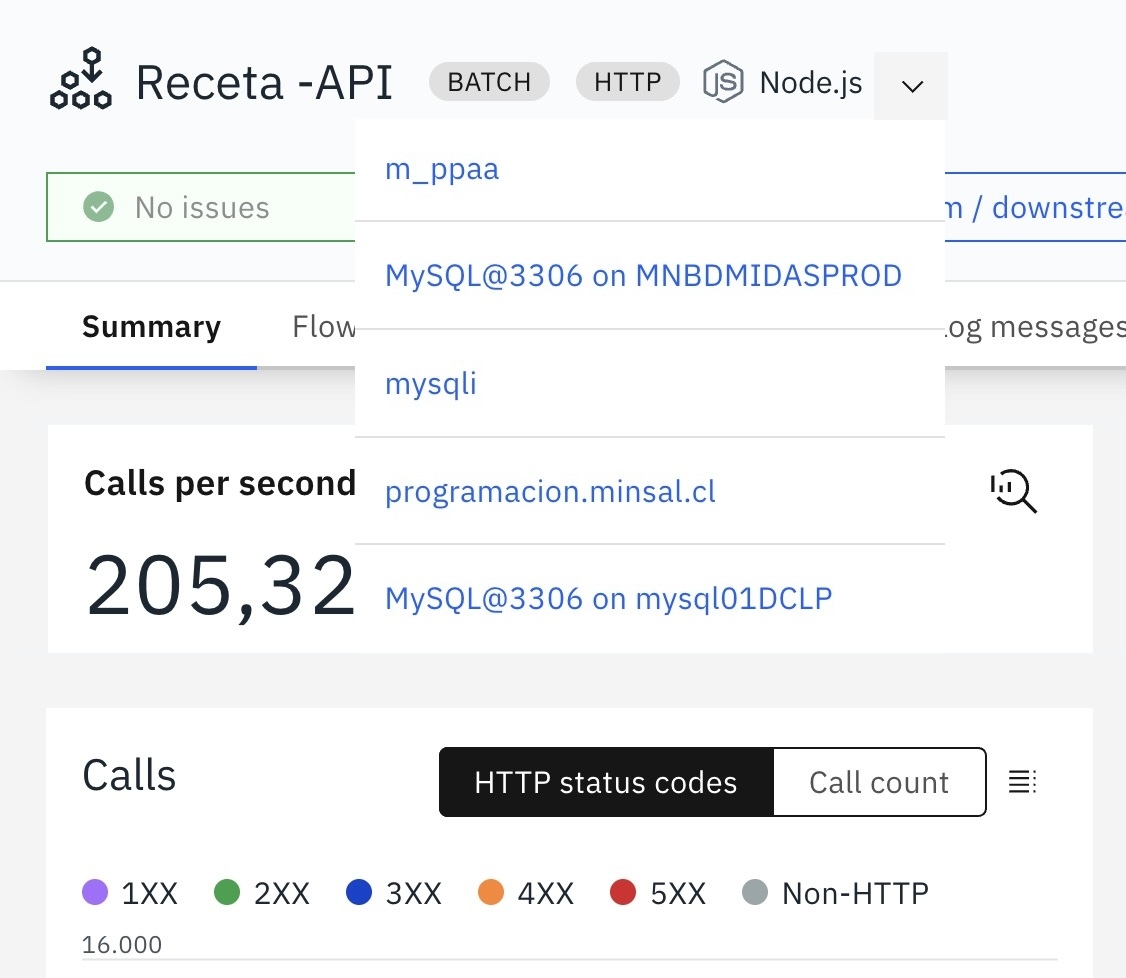Screen dimensions: 1126x978
Task: Toggle the 1XX purple legend series
Action: tap(129, 893)
